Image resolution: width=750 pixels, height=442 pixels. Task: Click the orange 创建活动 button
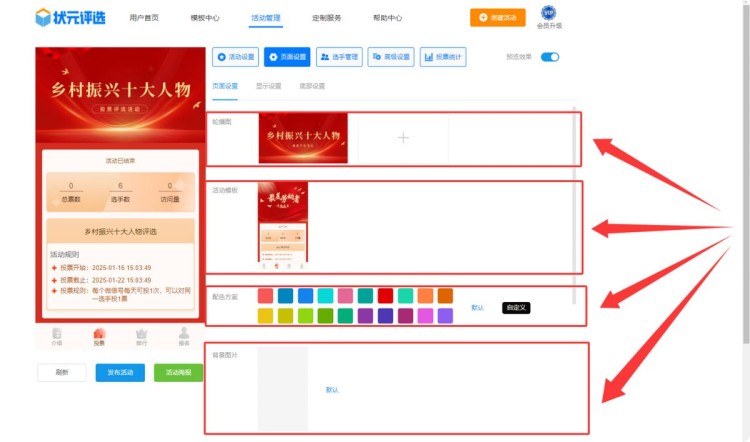[497, 18]
